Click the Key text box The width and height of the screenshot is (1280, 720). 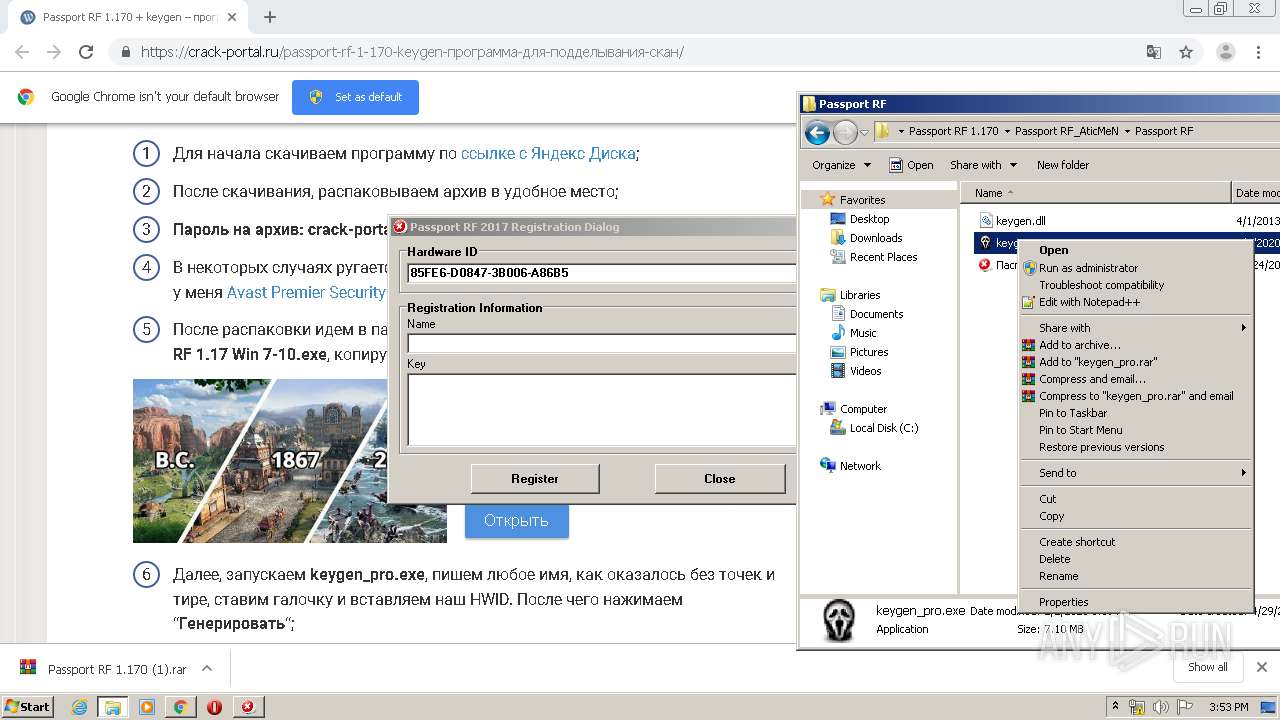pyautogui.click(x=602, y=408)
